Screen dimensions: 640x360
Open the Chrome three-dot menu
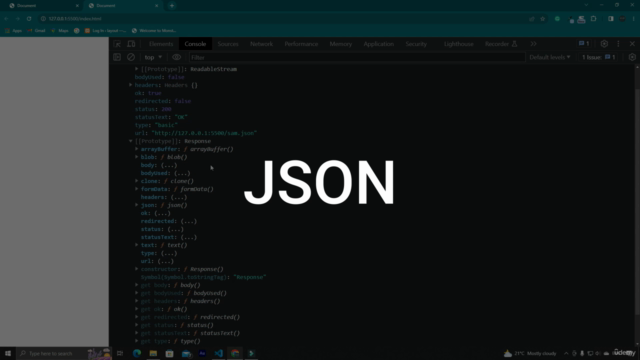pyautogui.click(x=633, y=19)
